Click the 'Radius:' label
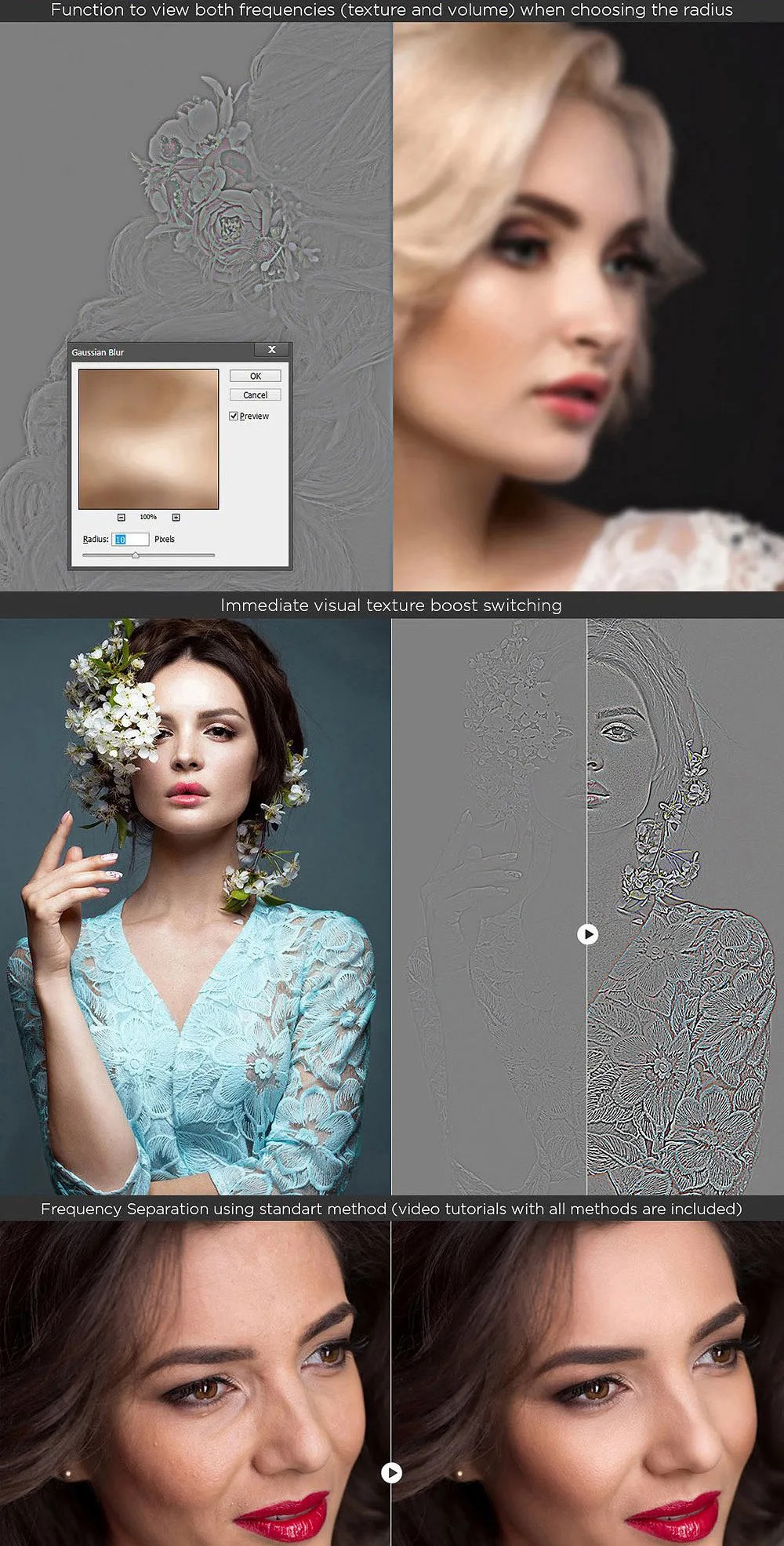This screenshot has height=1546, width=784. 96,539
